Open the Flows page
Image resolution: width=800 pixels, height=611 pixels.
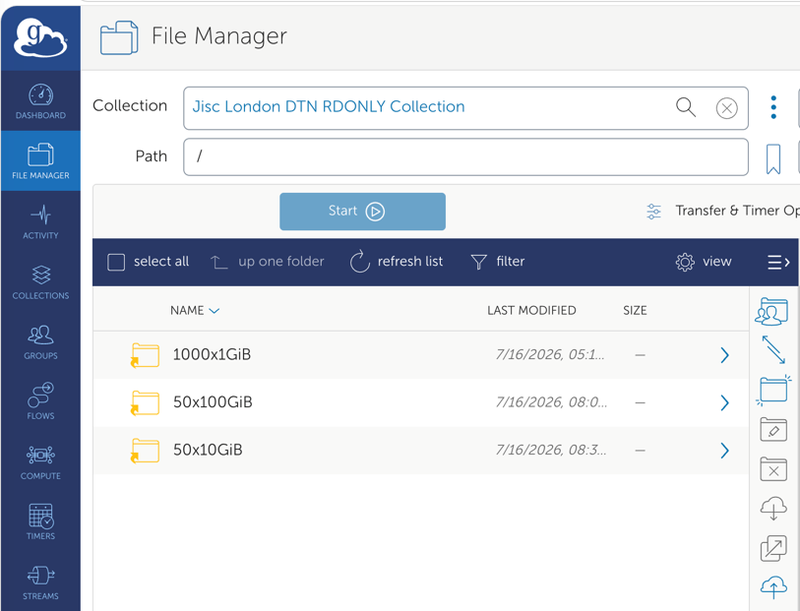coord(40,402)
